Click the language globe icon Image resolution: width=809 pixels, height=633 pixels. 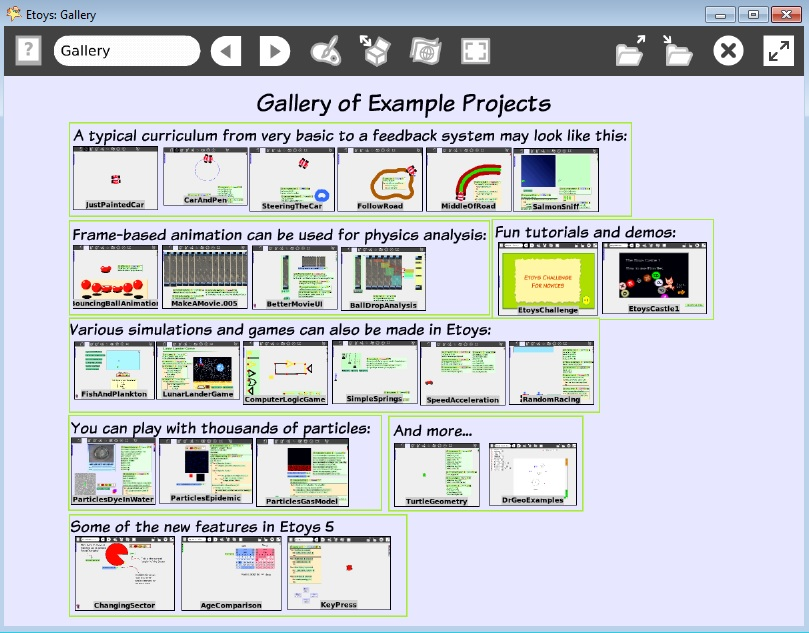[426, 51]
